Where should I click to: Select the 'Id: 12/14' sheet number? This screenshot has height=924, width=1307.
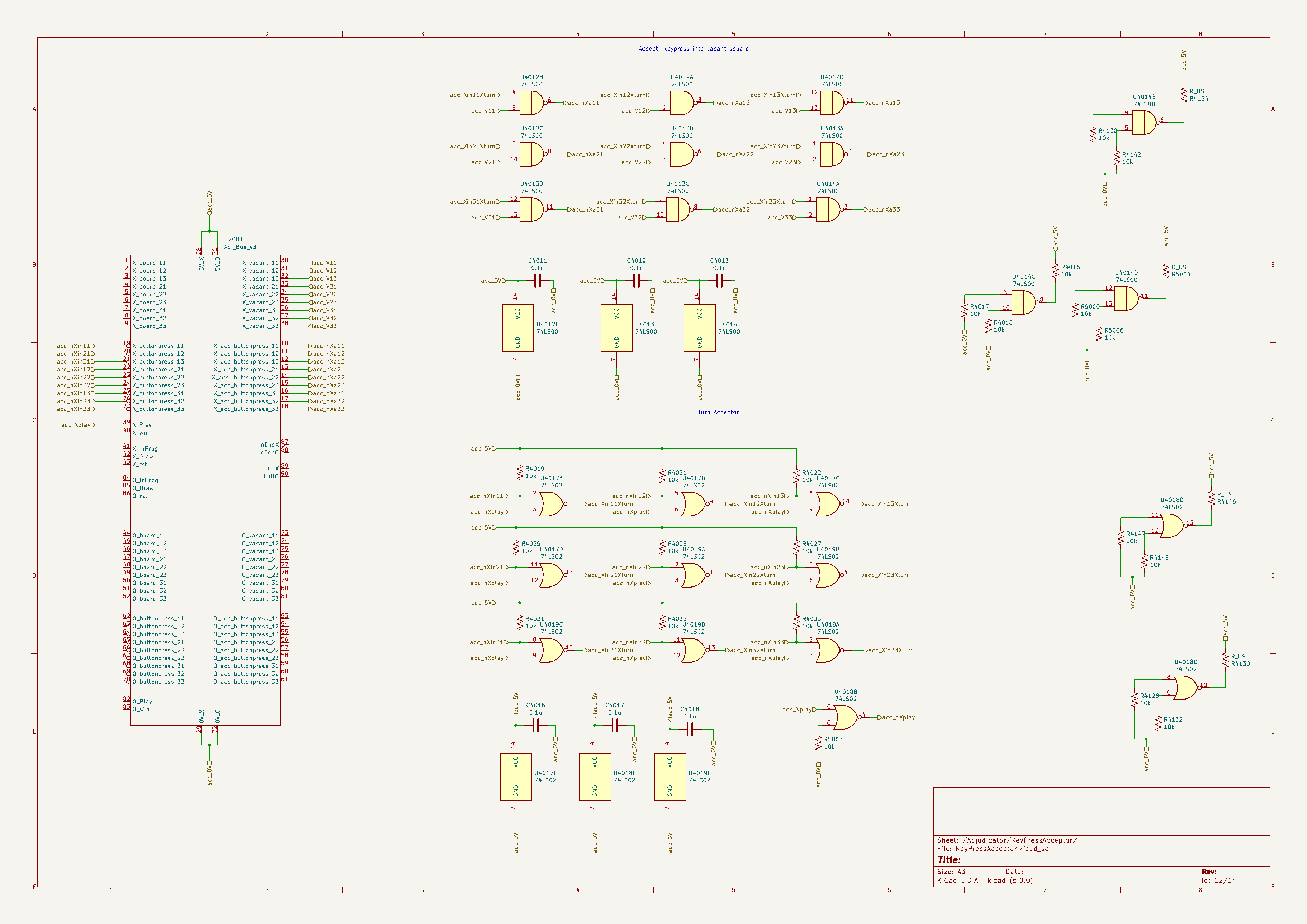point(1219,880)
